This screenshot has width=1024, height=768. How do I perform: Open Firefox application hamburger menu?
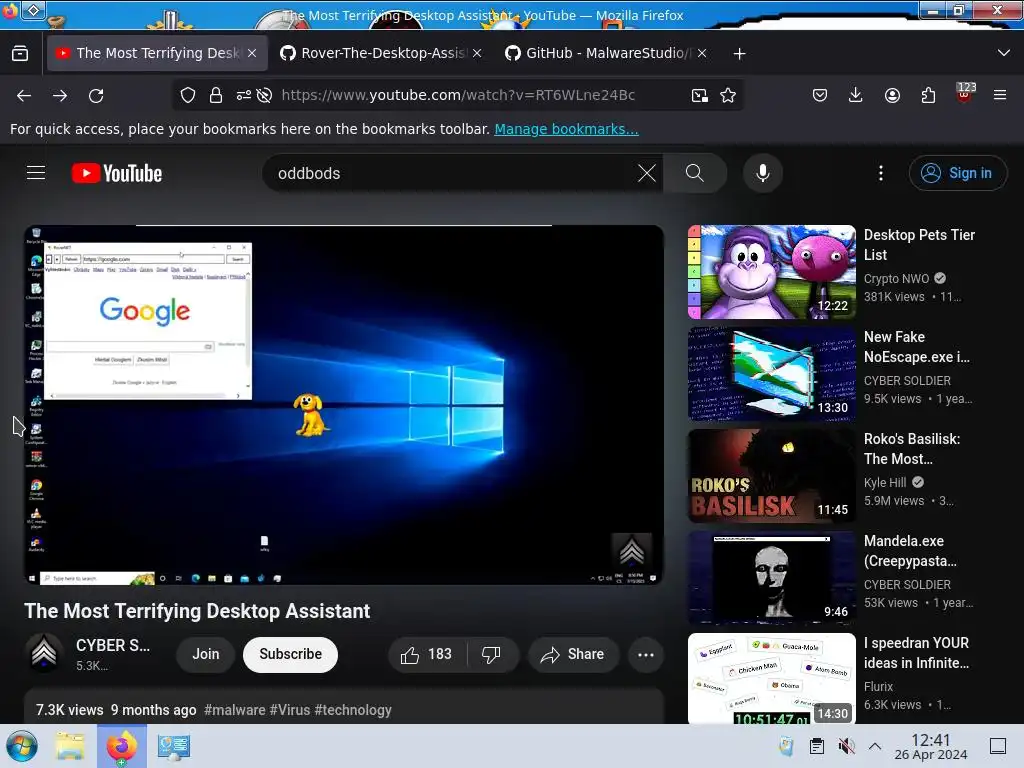click(1000, 95)
